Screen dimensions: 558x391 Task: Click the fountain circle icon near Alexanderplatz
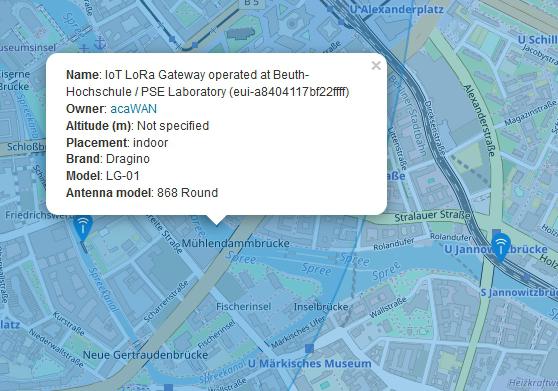(292, 24)
